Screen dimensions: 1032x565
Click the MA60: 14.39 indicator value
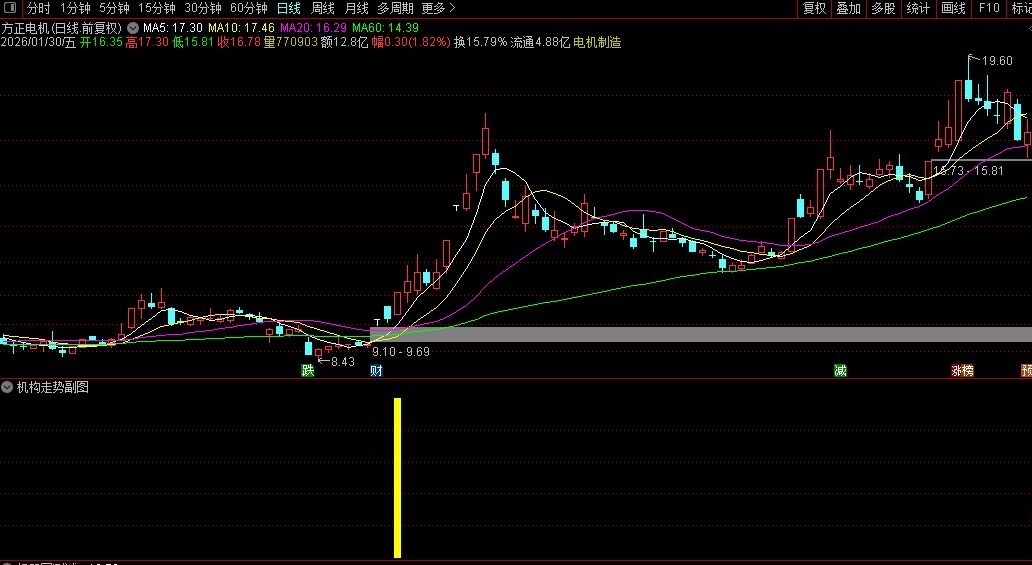(x=385, y=28)
